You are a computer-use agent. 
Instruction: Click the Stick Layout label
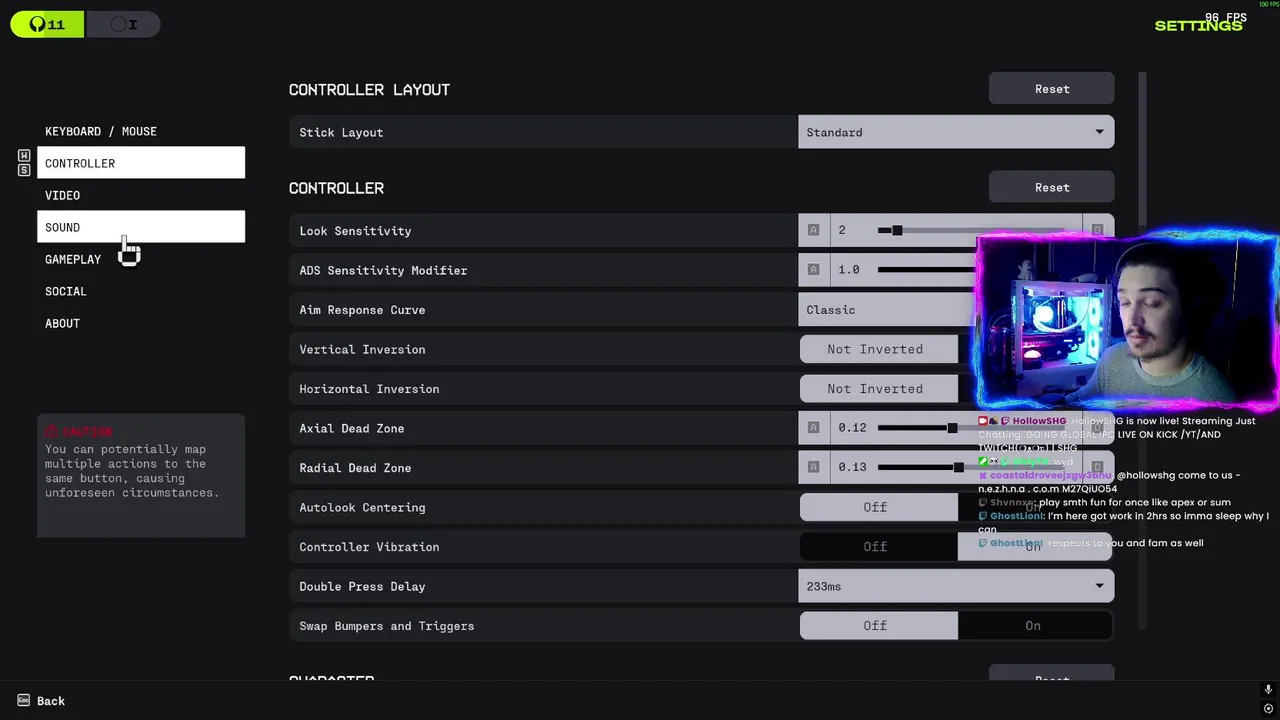(341, 132)
